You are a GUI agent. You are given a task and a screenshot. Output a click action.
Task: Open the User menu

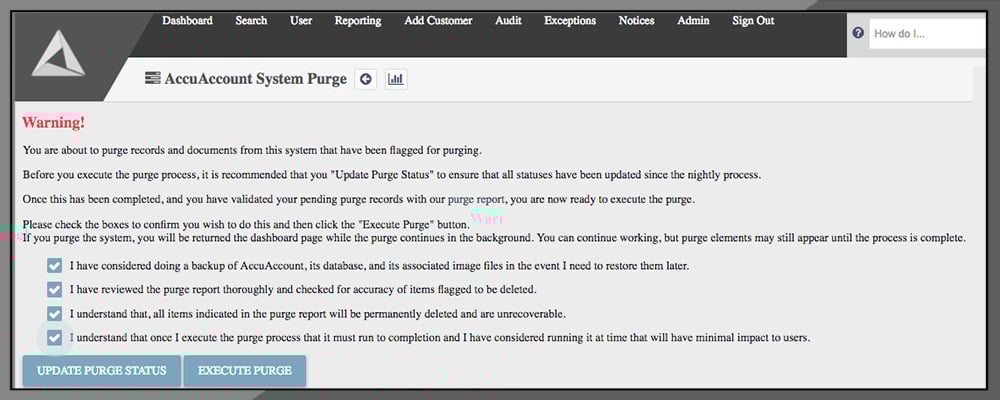[x=300, y=21]
